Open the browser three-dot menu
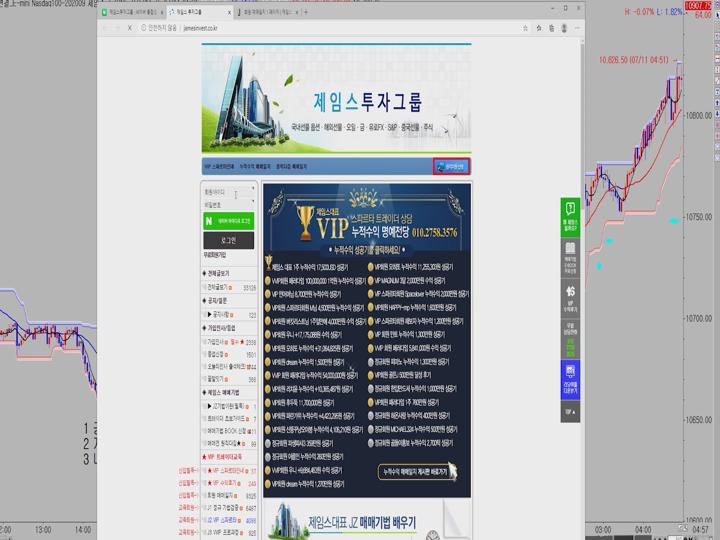This screenshot has width=720, height=540. pyautogui.click(x=577, y=28)
